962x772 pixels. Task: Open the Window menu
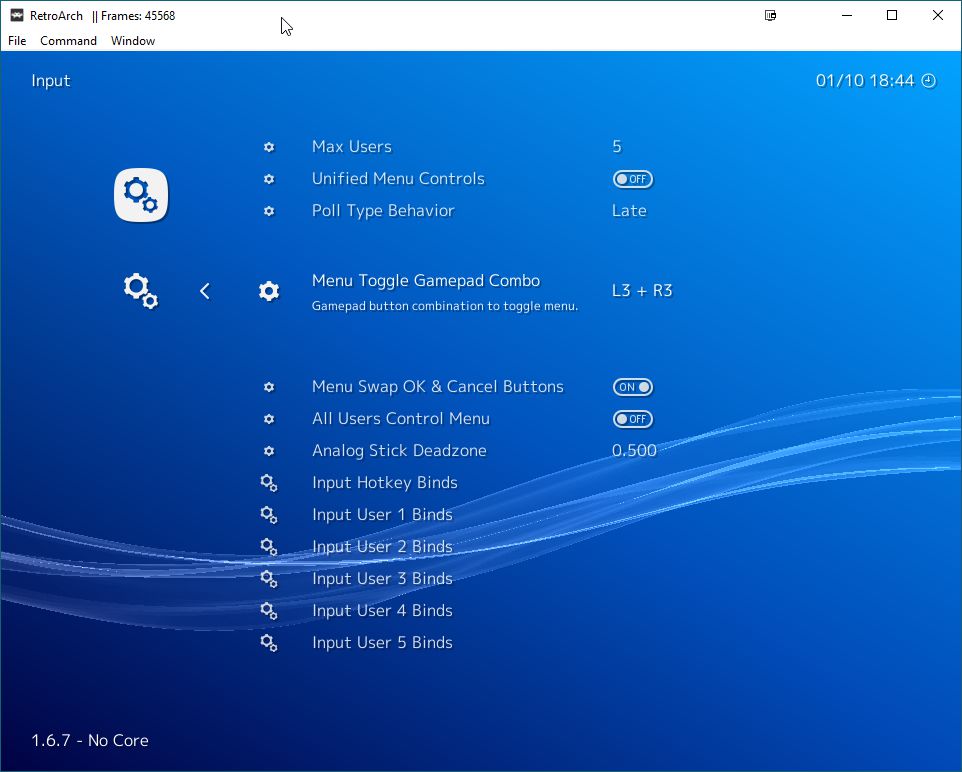(133, 40)
